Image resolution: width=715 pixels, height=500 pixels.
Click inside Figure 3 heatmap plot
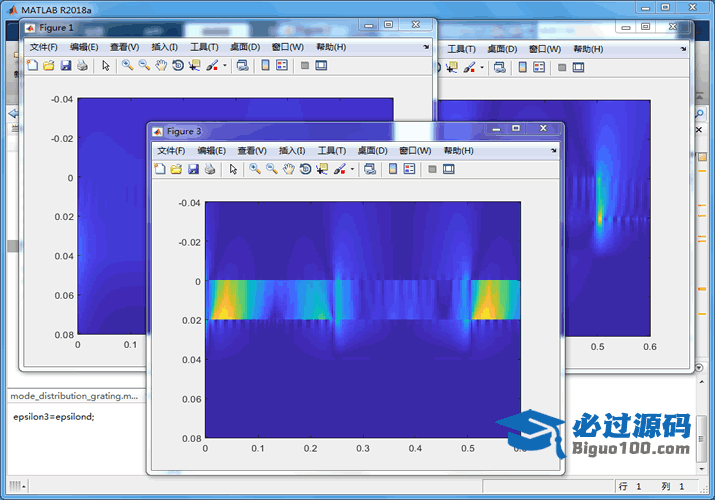point(363,319)
